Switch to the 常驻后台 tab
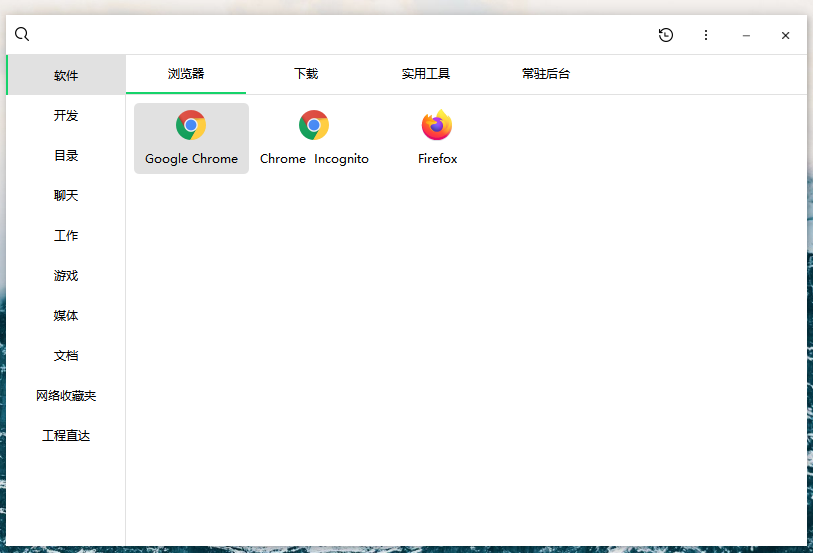 (545, 74)
